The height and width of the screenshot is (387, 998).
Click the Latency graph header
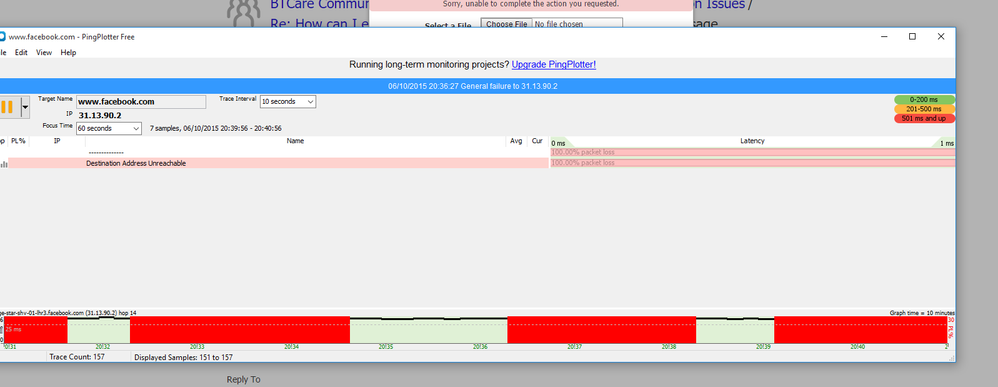coord(752,141)
